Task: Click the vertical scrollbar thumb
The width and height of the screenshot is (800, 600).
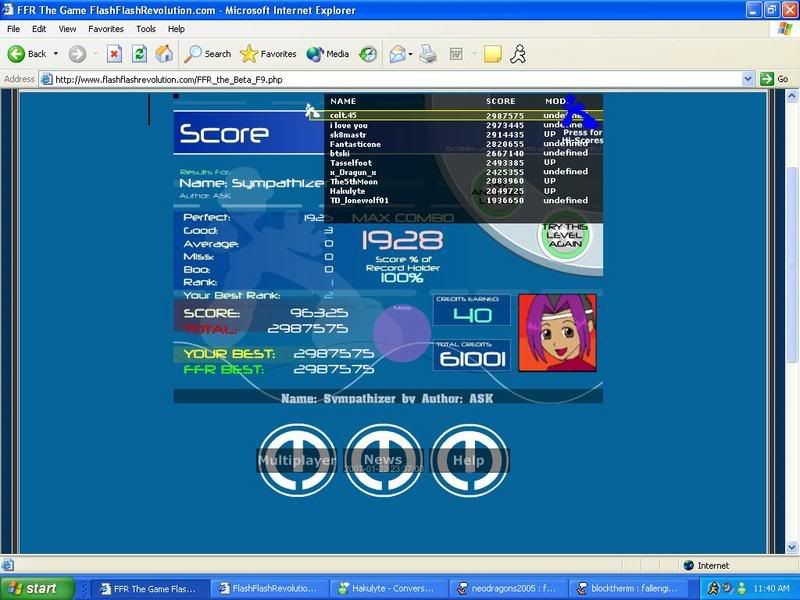Action: (x=791, y=263)
